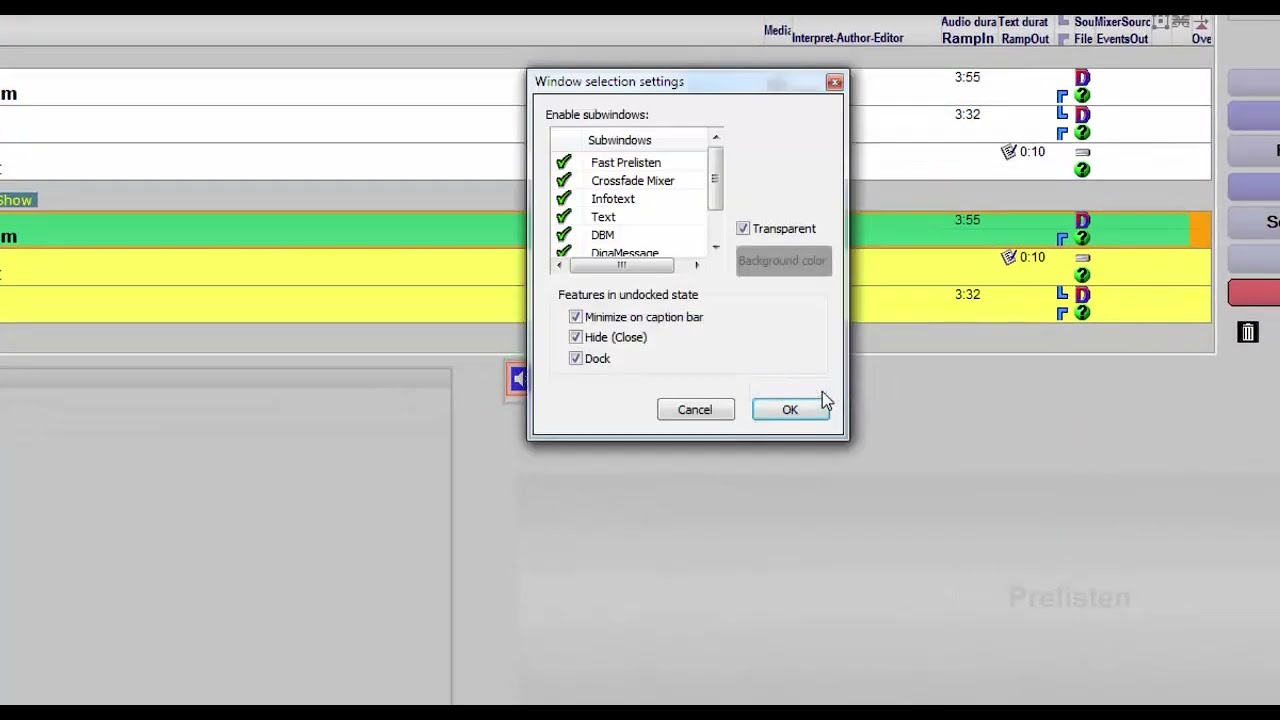Click the trash can icon

click(x=1247, y=332)
